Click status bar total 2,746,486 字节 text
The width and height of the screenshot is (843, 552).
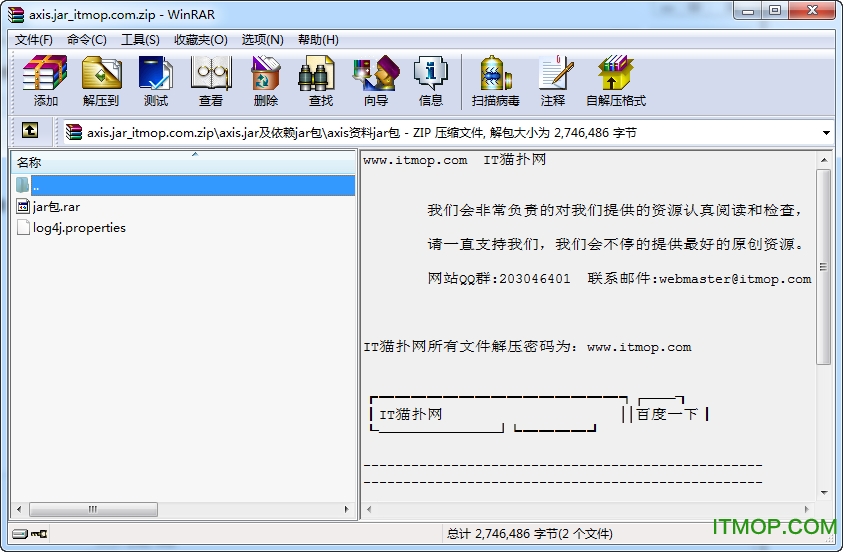coord(529,534)
